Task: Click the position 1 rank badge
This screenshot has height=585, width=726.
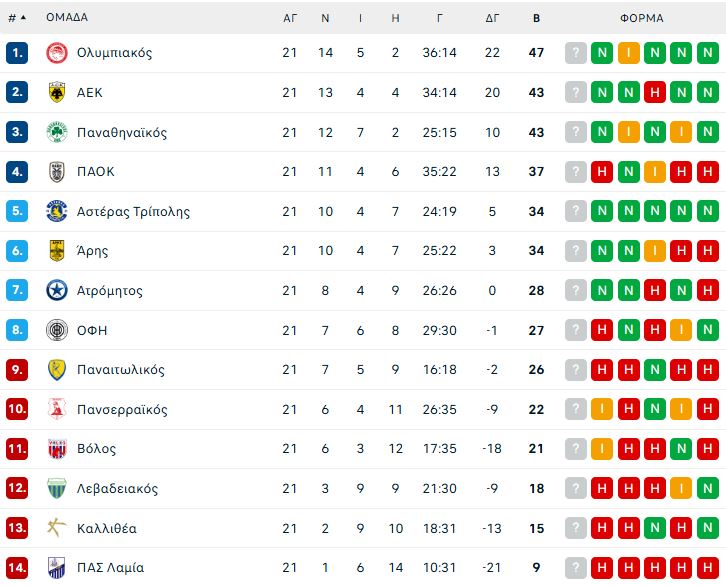Action: [17, 53]
